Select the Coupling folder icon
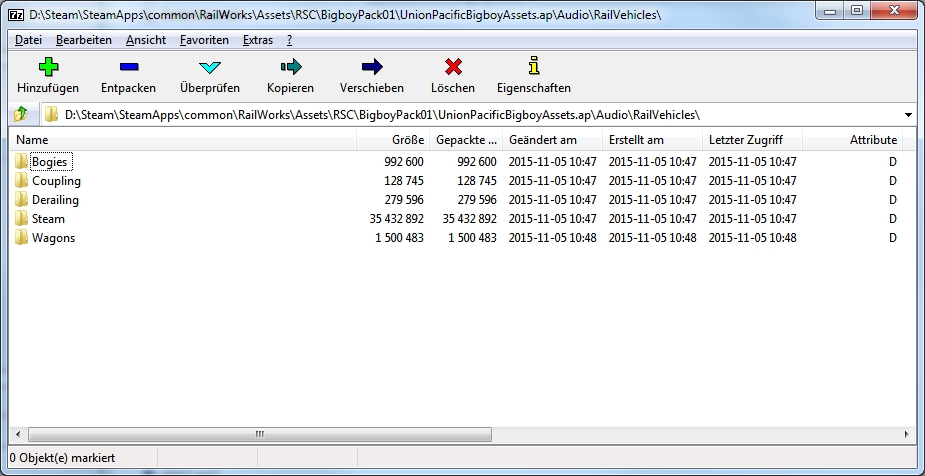 (22, 180)
